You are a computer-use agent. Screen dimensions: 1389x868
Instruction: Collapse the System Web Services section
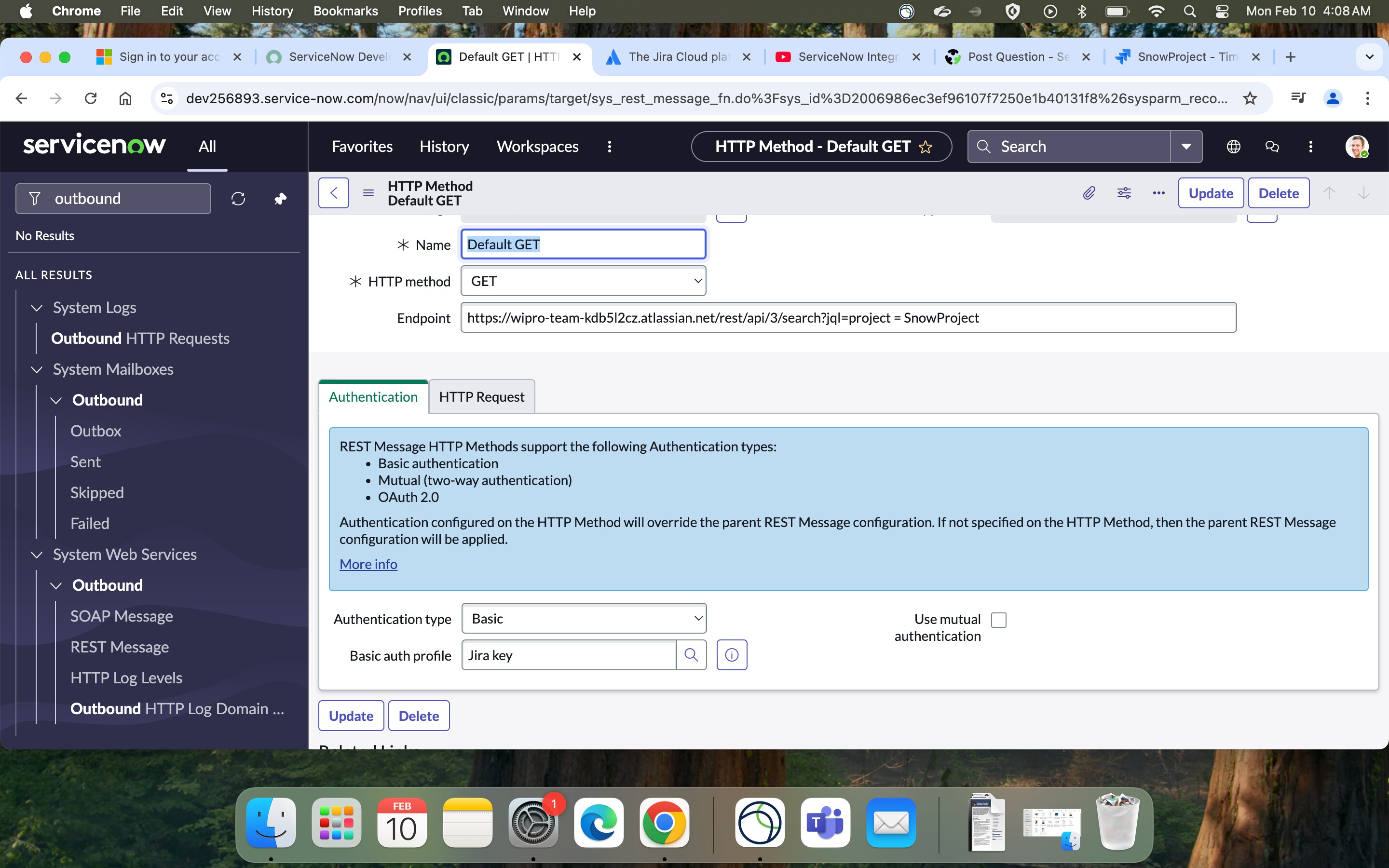(x=37, y=555)
